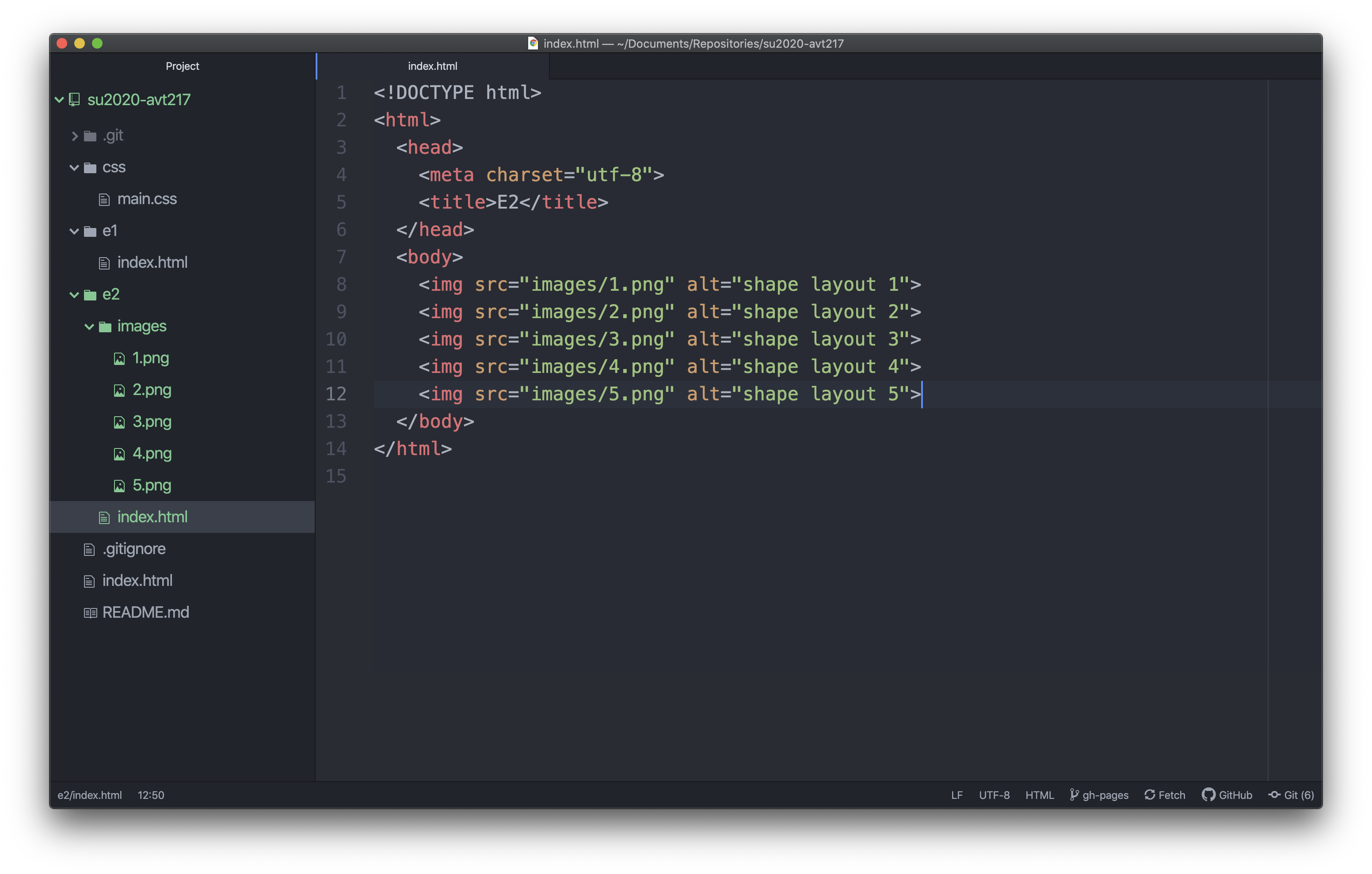Open README.md in the tree
The height and width of the screenshot is (874, 1372).
(x=146, y=612)
